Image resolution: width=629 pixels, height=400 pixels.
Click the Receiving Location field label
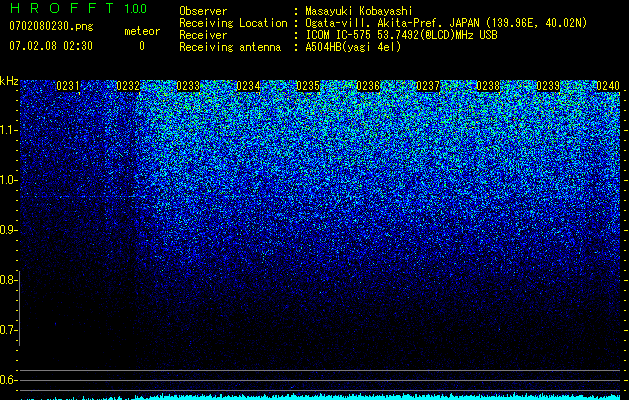pyautogui.click(x=233, y=23)
